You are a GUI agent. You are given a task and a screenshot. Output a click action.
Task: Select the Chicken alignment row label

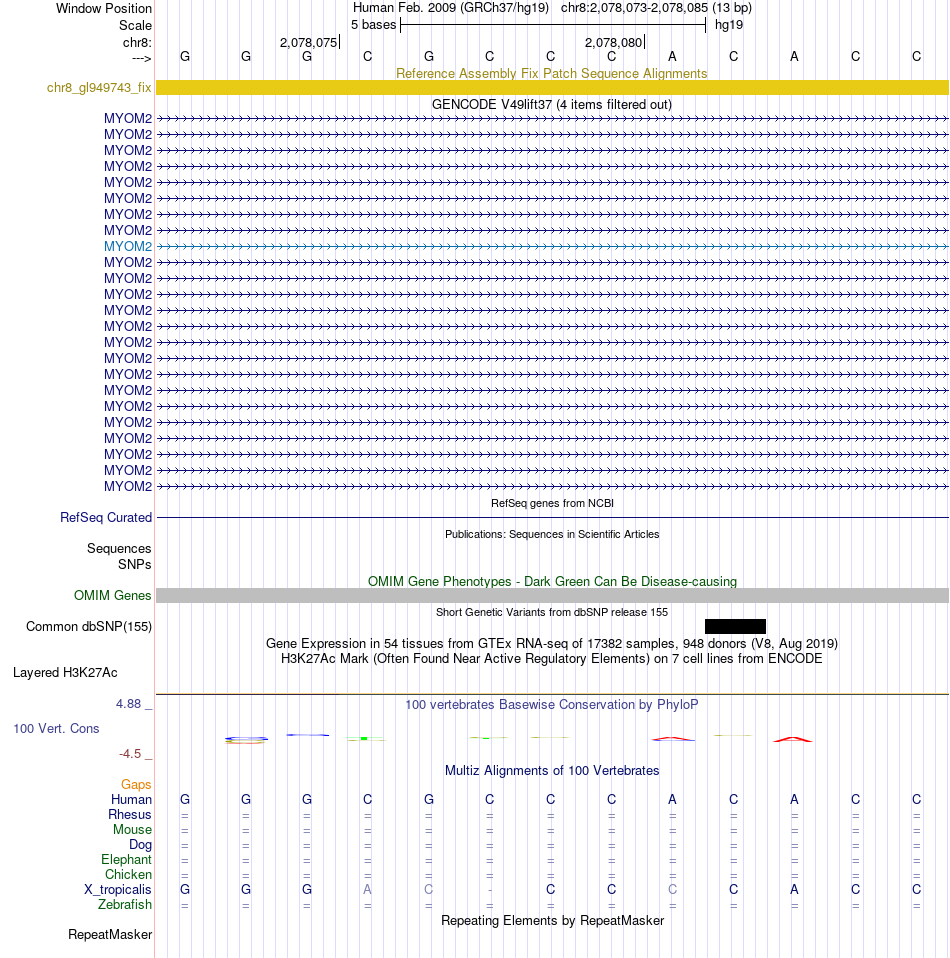128,874
